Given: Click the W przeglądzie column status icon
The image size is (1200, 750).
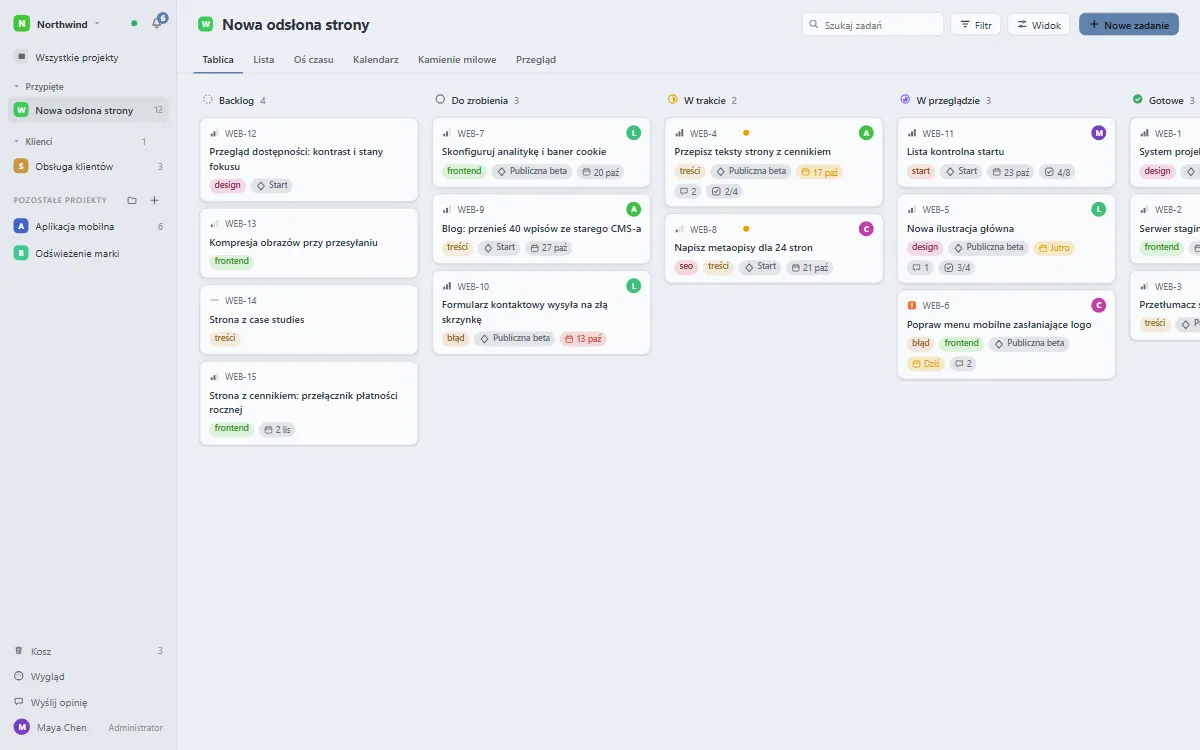Looking at the screenshot, I should click(x=905, y=100).
